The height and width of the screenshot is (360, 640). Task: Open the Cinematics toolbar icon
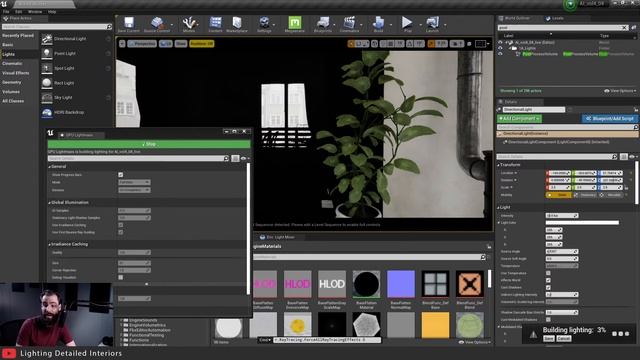click(349, 24)
